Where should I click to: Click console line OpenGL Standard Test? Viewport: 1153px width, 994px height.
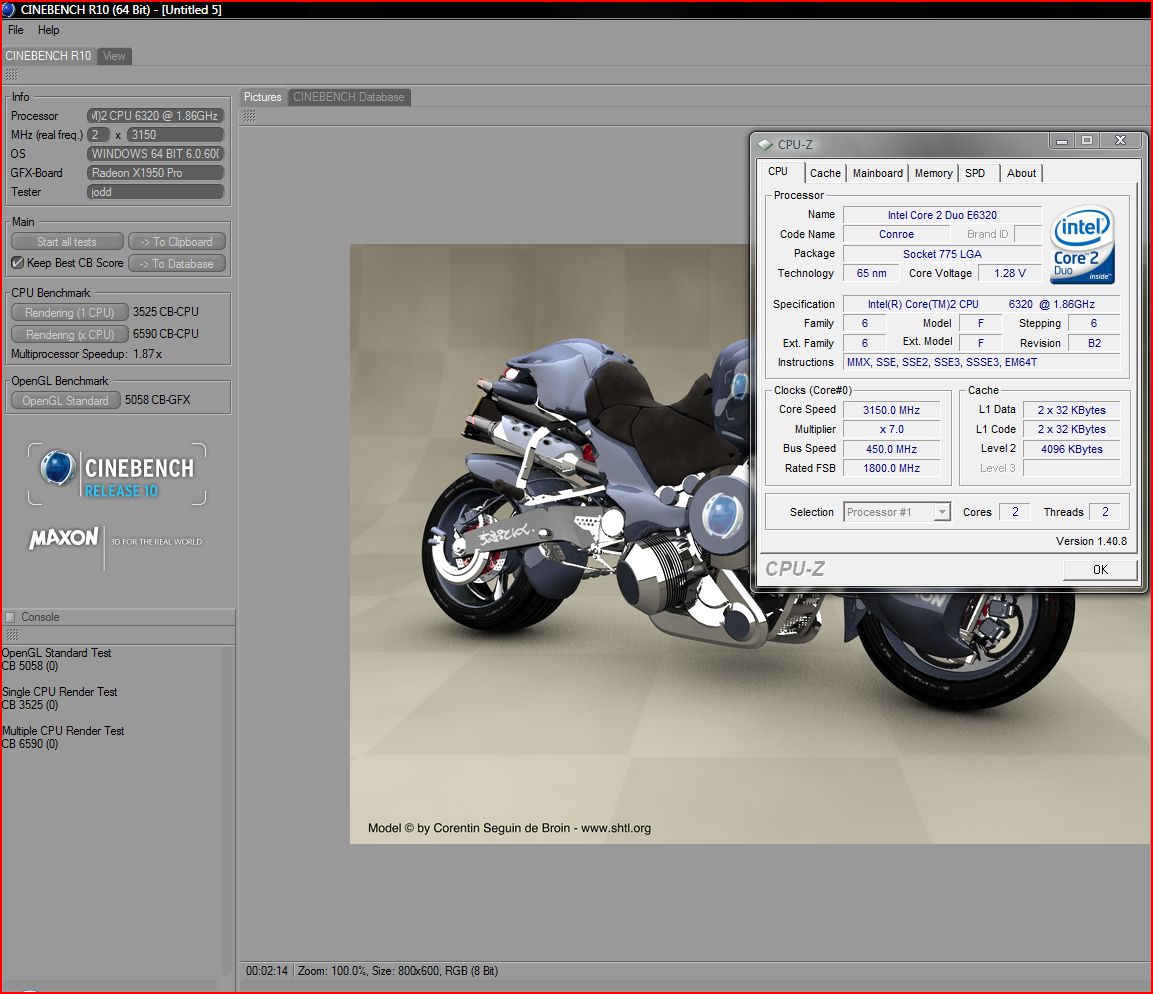pos(57,653)
